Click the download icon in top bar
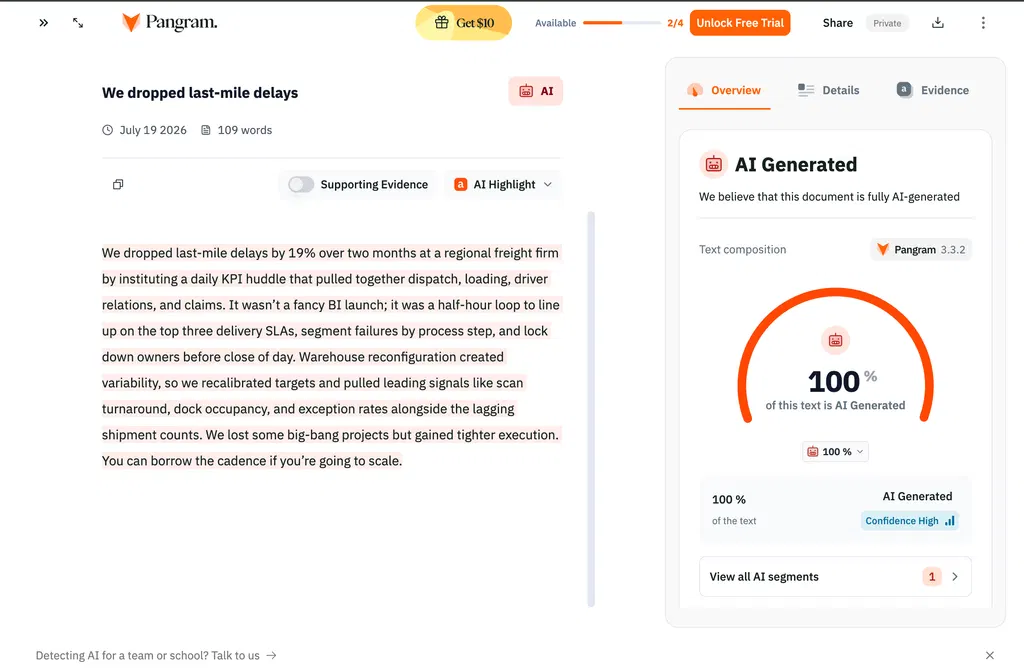1024x670 pixels. (x=938, y=23)
